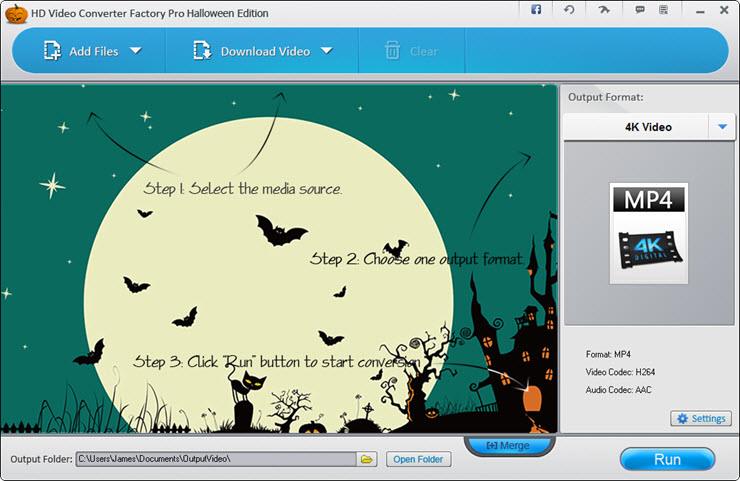740x481 pixels.
Task: Click the Open Folder button
Action: point(418,459)
